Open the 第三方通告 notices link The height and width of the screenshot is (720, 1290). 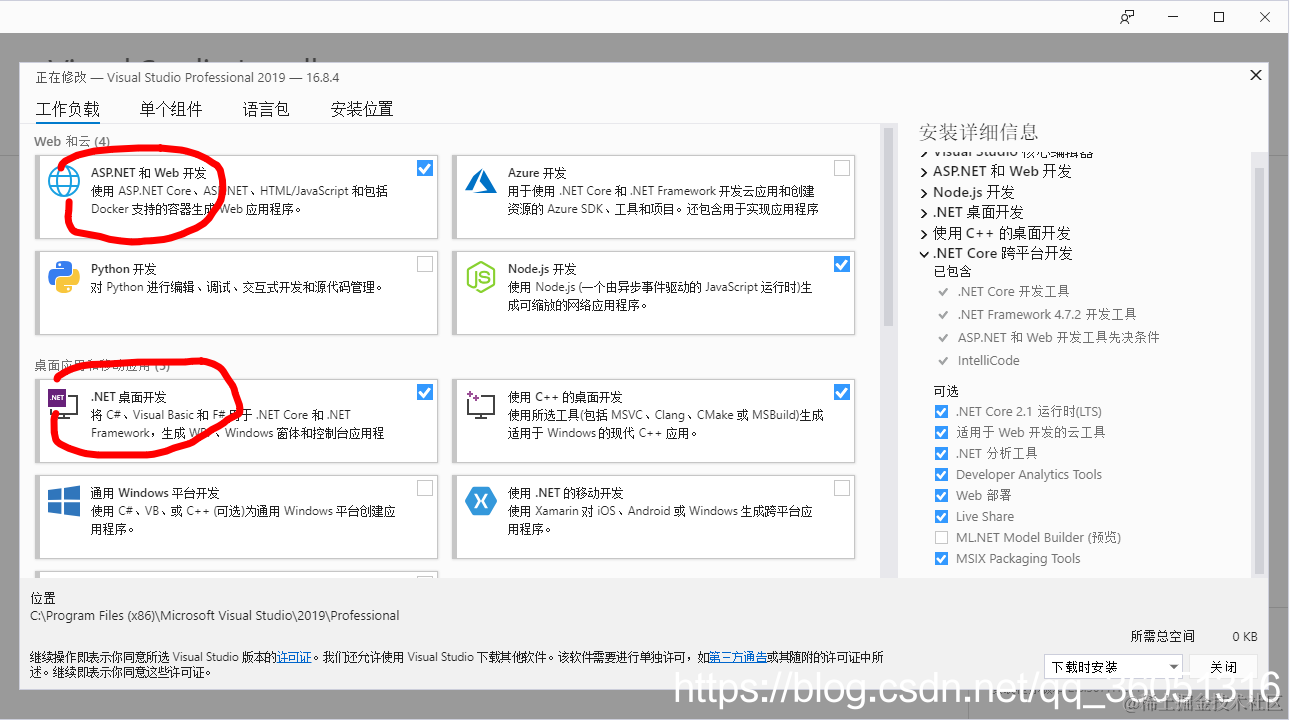[x=738, y=657]
